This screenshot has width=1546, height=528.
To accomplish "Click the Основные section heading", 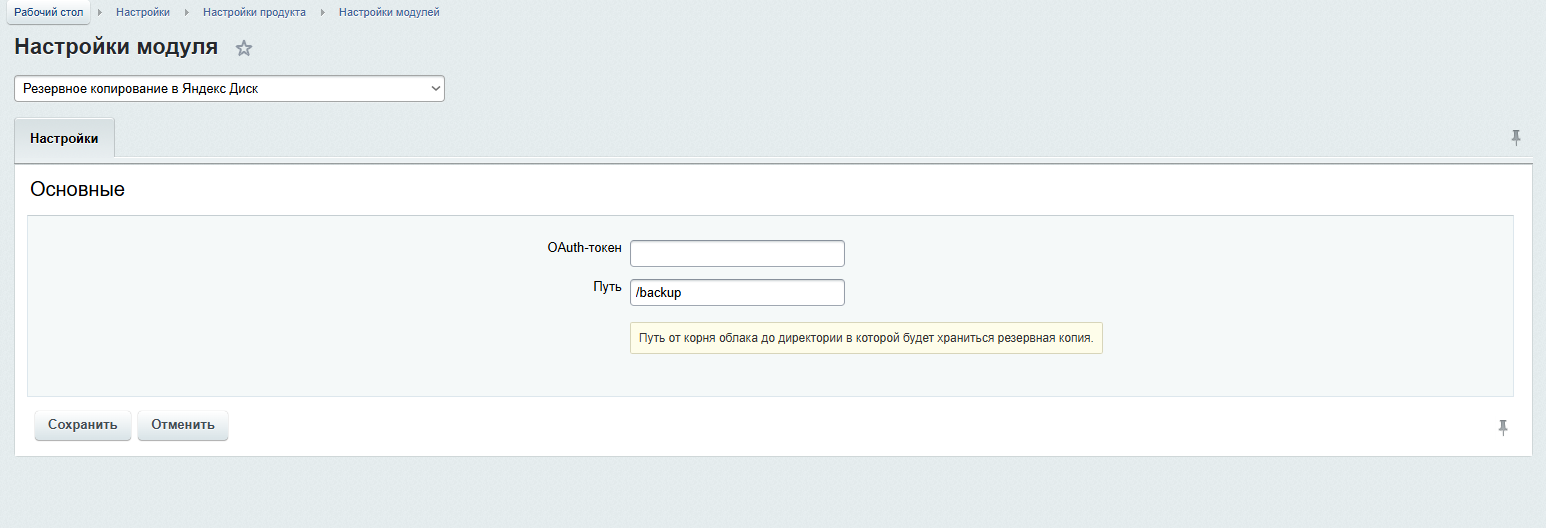I will 77,189.
